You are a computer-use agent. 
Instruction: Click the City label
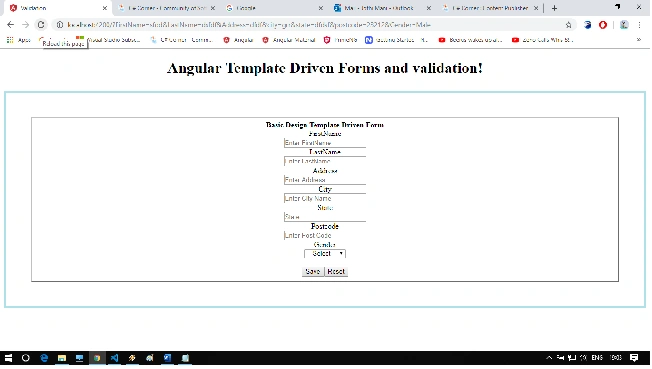point(325,189)
